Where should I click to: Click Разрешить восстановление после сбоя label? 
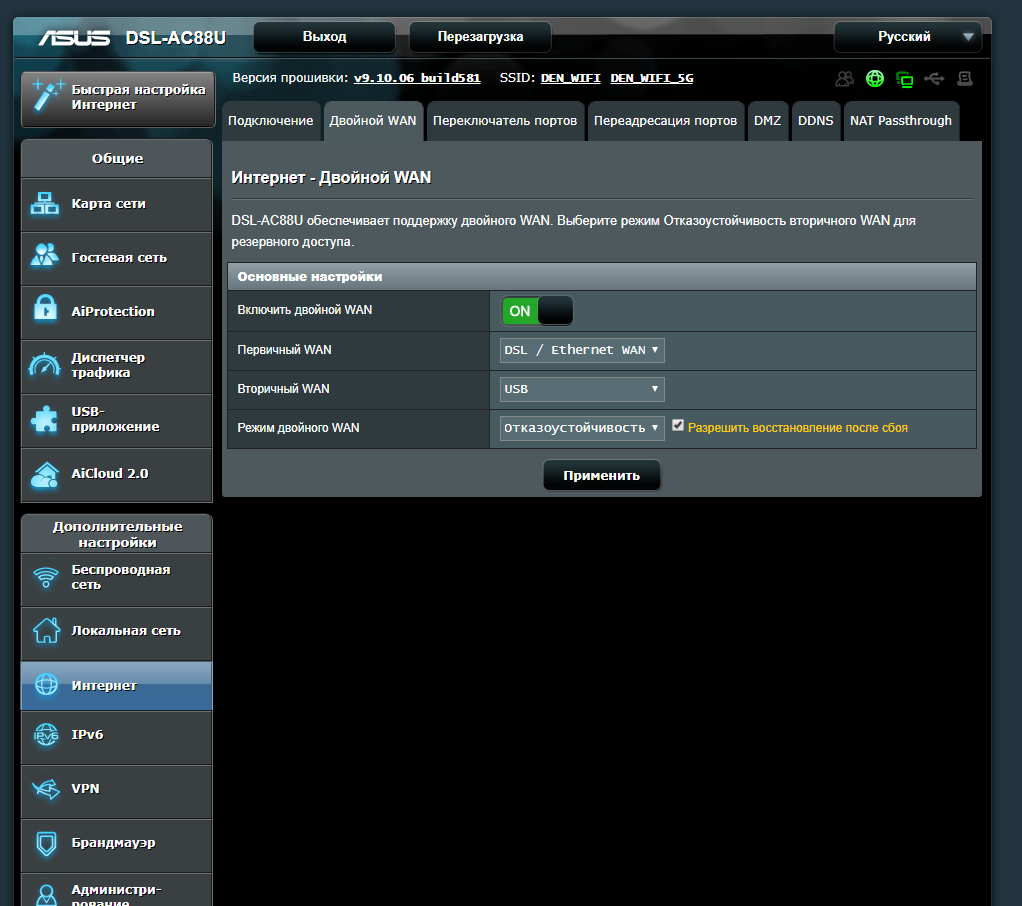click(798, 428)
